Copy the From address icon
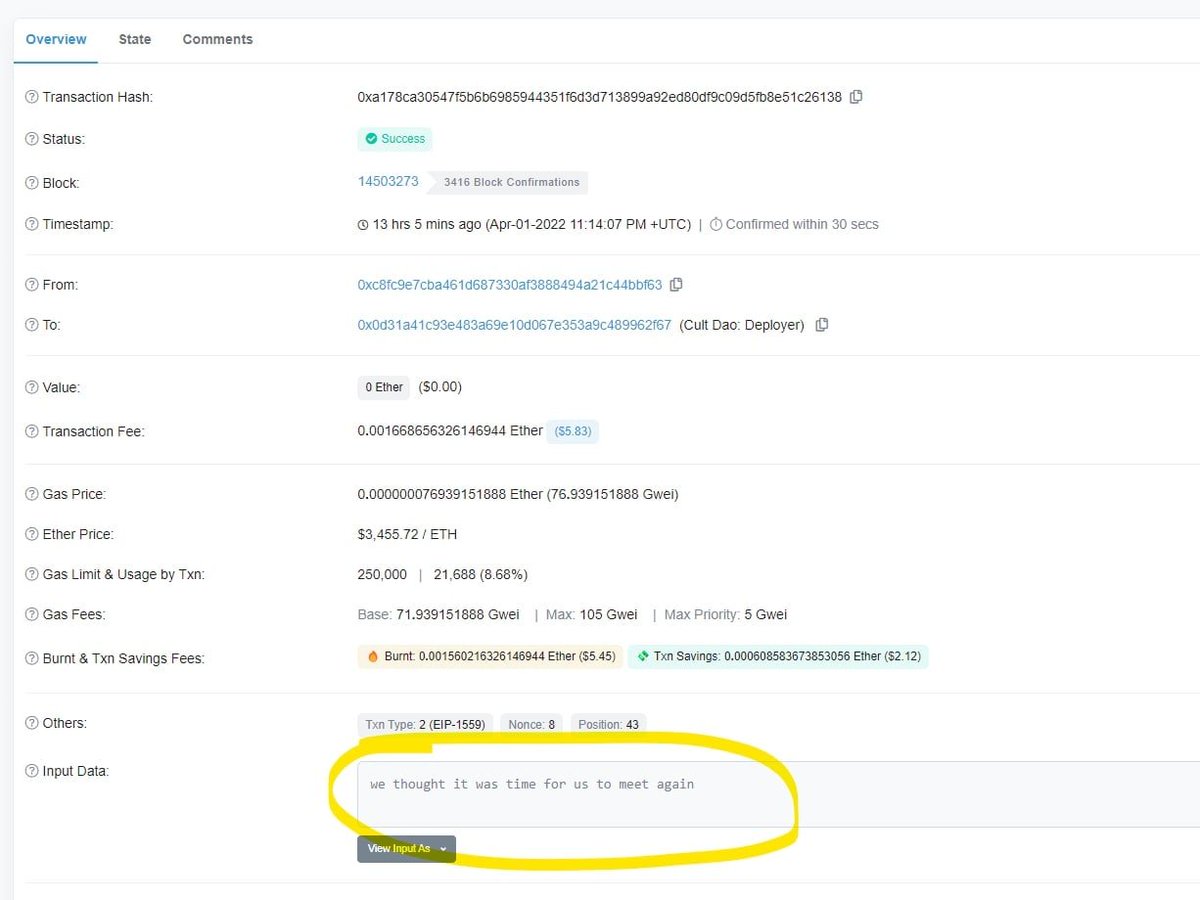 pos(676,285)
